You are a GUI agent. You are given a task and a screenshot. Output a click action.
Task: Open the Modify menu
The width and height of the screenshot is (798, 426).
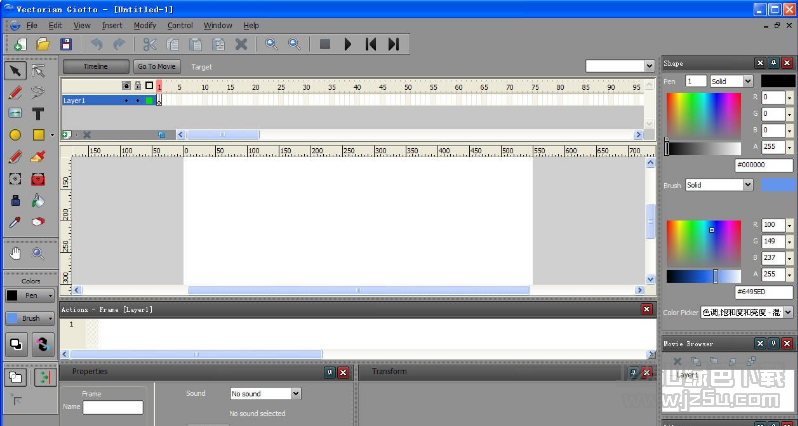145,25
